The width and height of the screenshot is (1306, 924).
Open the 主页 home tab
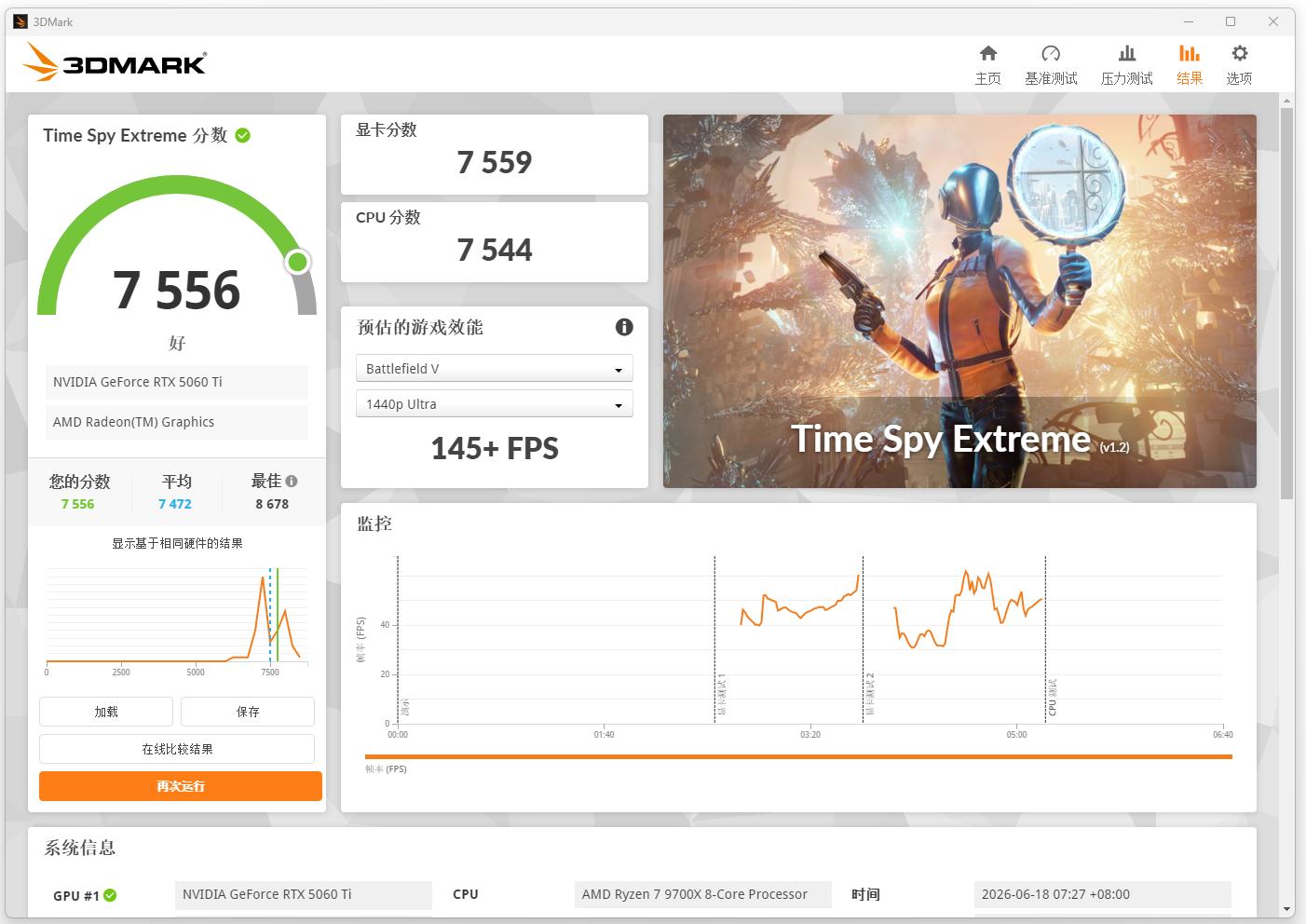click(987, 64)
